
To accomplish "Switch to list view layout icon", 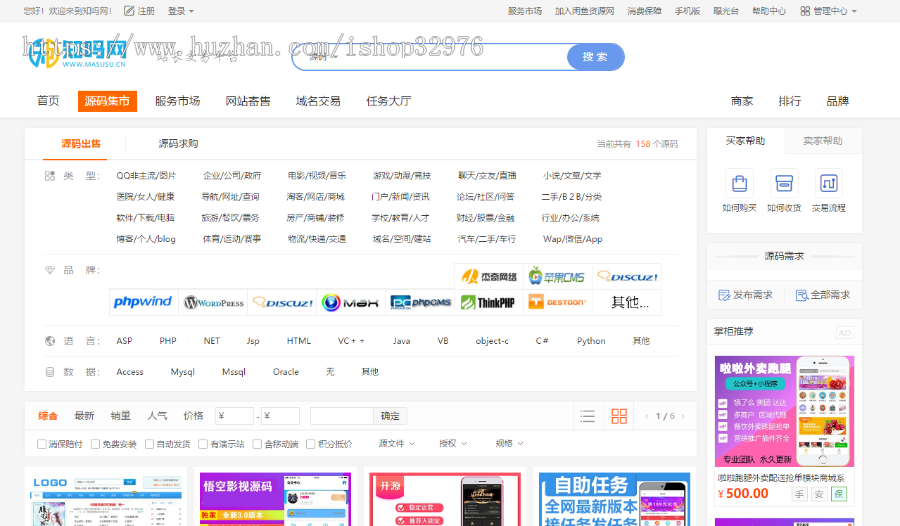I will [x=587, y=416].
